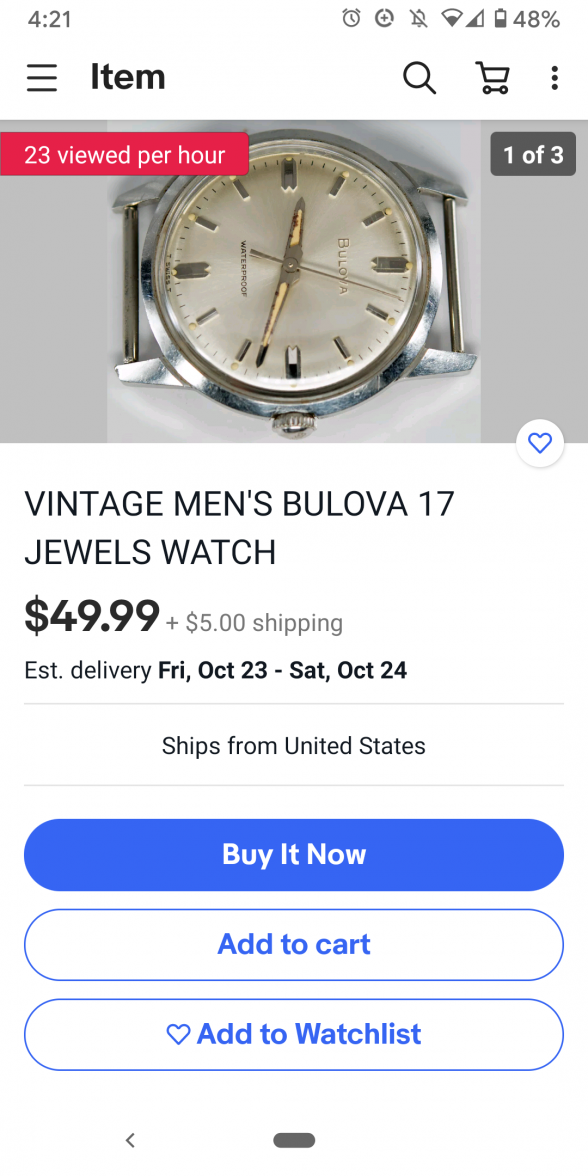
Task: Tap the search magnifier icon
Action: 419,77
